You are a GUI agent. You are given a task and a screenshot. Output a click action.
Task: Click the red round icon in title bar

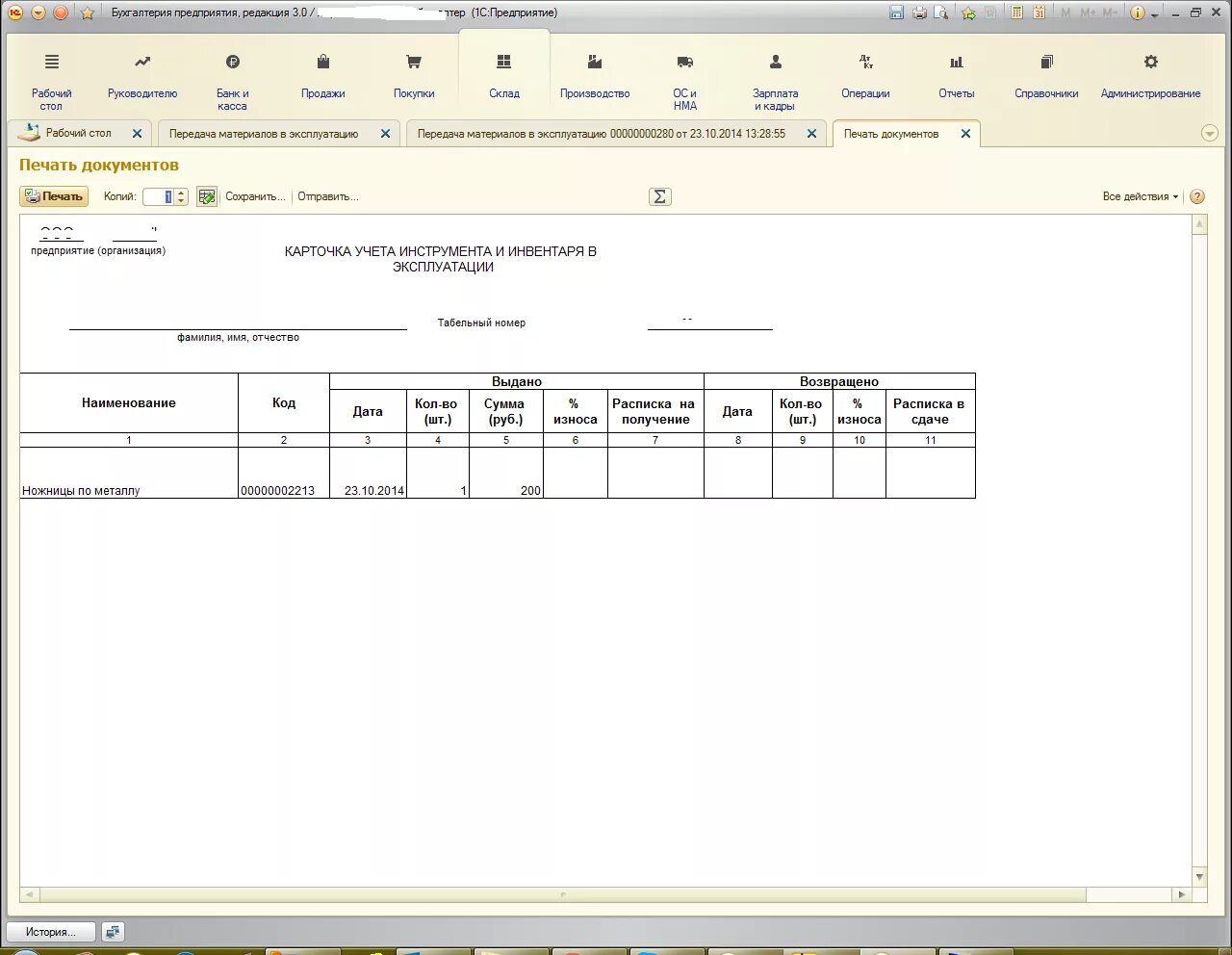pyautogui.click(x=61, y=13)
